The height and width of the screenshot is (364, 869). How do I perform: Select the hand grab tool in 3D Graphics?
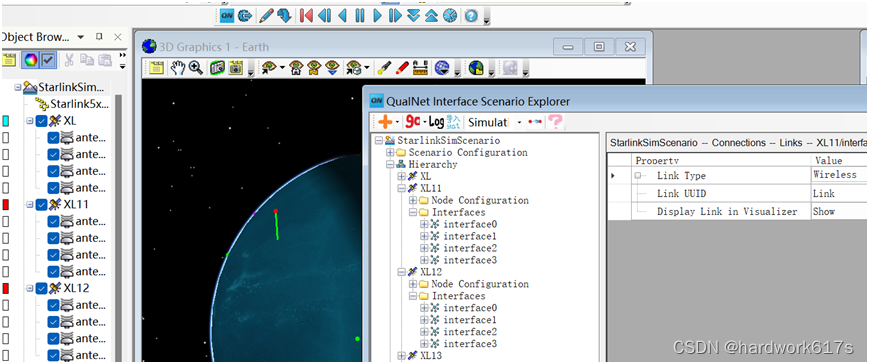(177, 68)
